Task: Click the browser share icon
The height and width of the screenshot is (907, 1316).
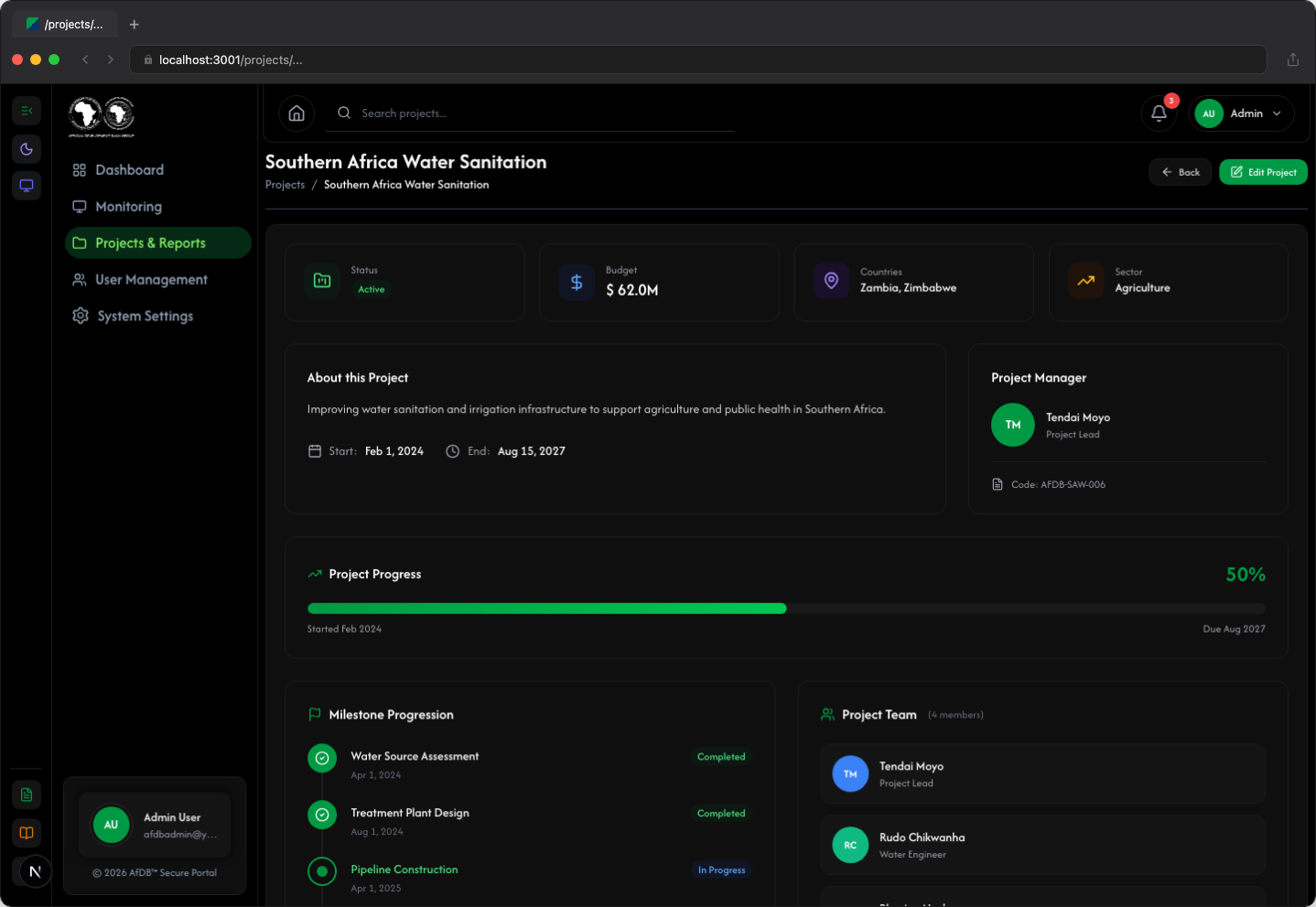Action: pos(1292,59)
